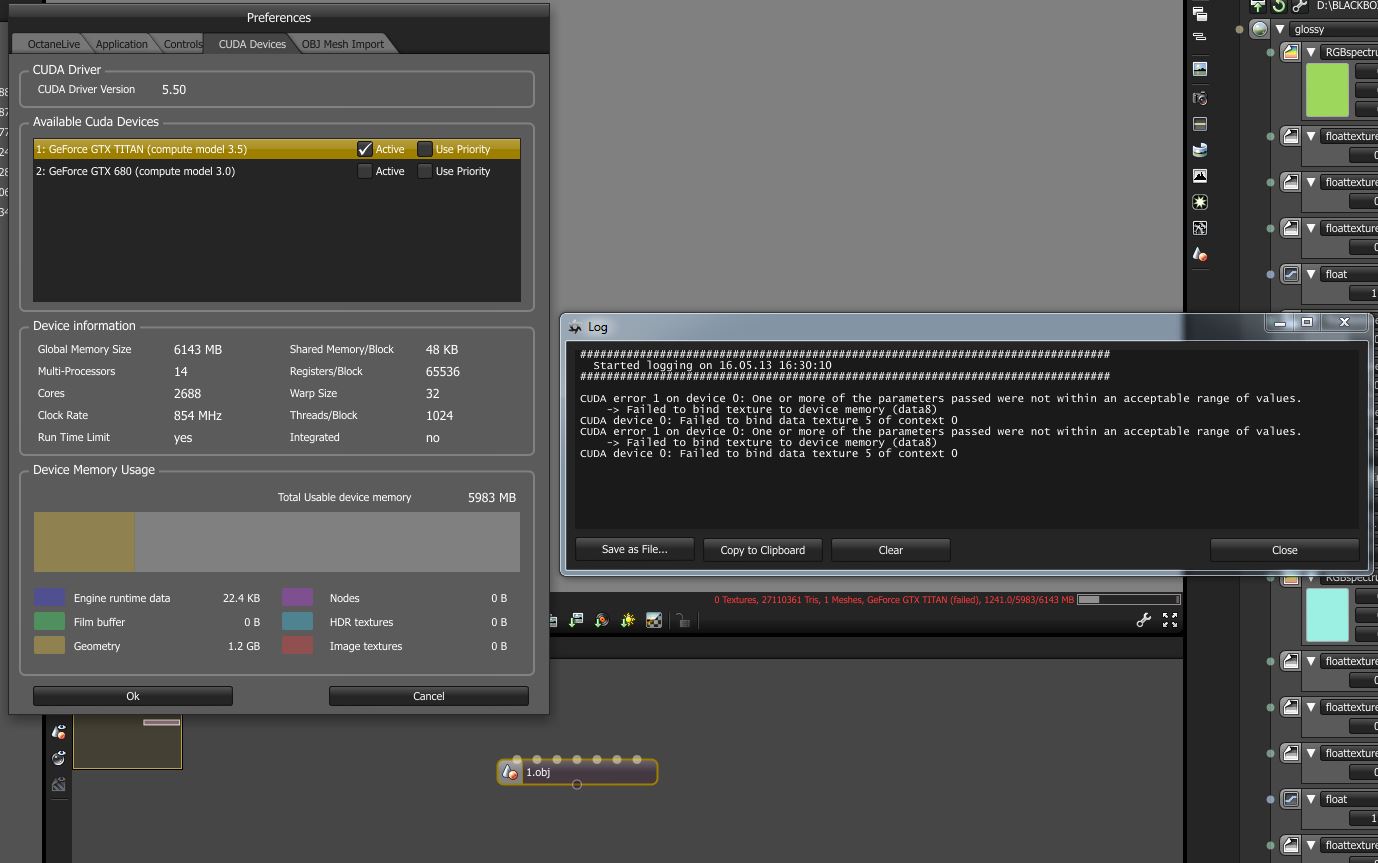The width and height of the screenshot is (1378, 863).
Task: Toggle fullscreen viewport arrows icon
Action: point(1170,621)
